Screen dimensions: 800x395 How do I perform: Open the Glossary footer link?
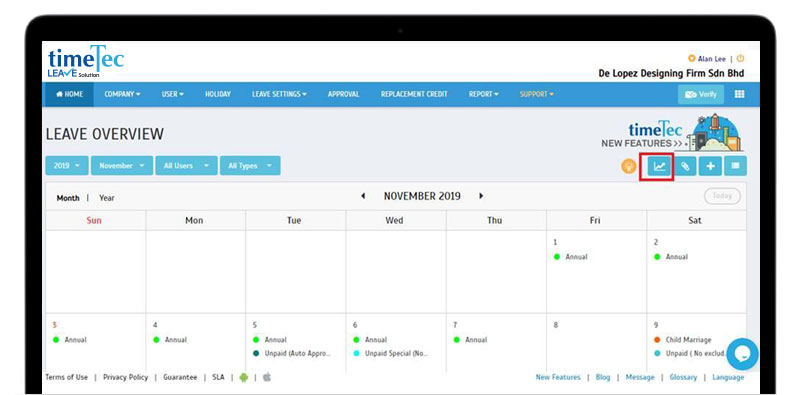click(683, 377)
